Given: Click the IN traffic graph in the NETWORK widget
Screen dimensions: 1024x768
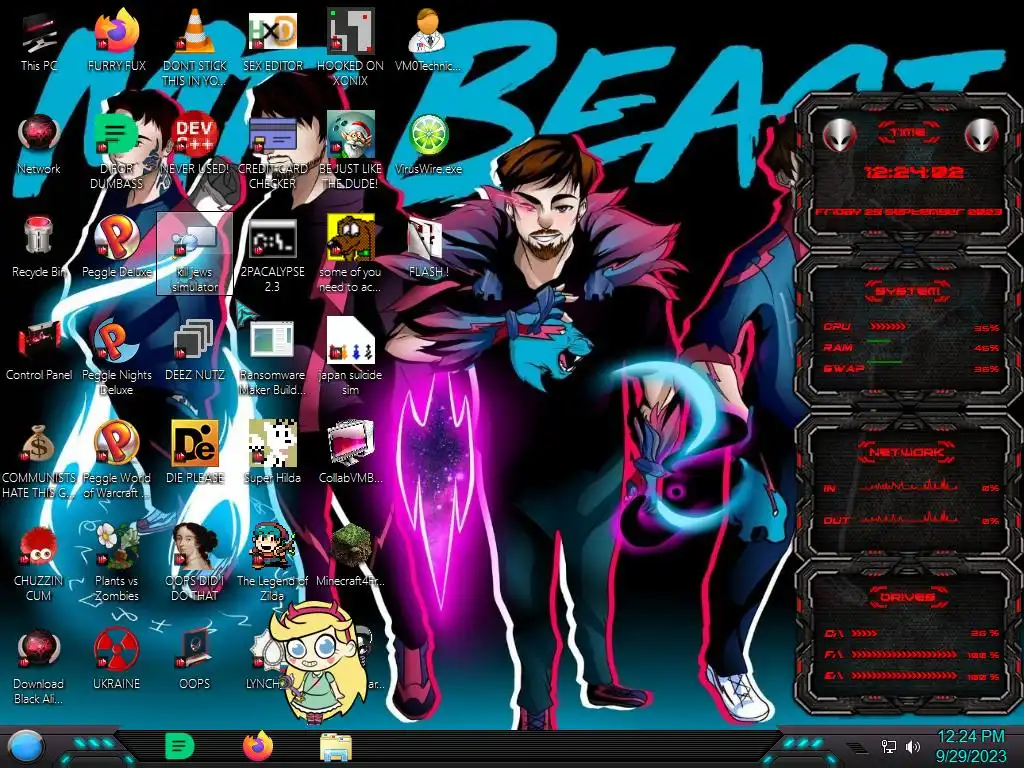Looking at the screenshot, I should click(x=909, y=486).
